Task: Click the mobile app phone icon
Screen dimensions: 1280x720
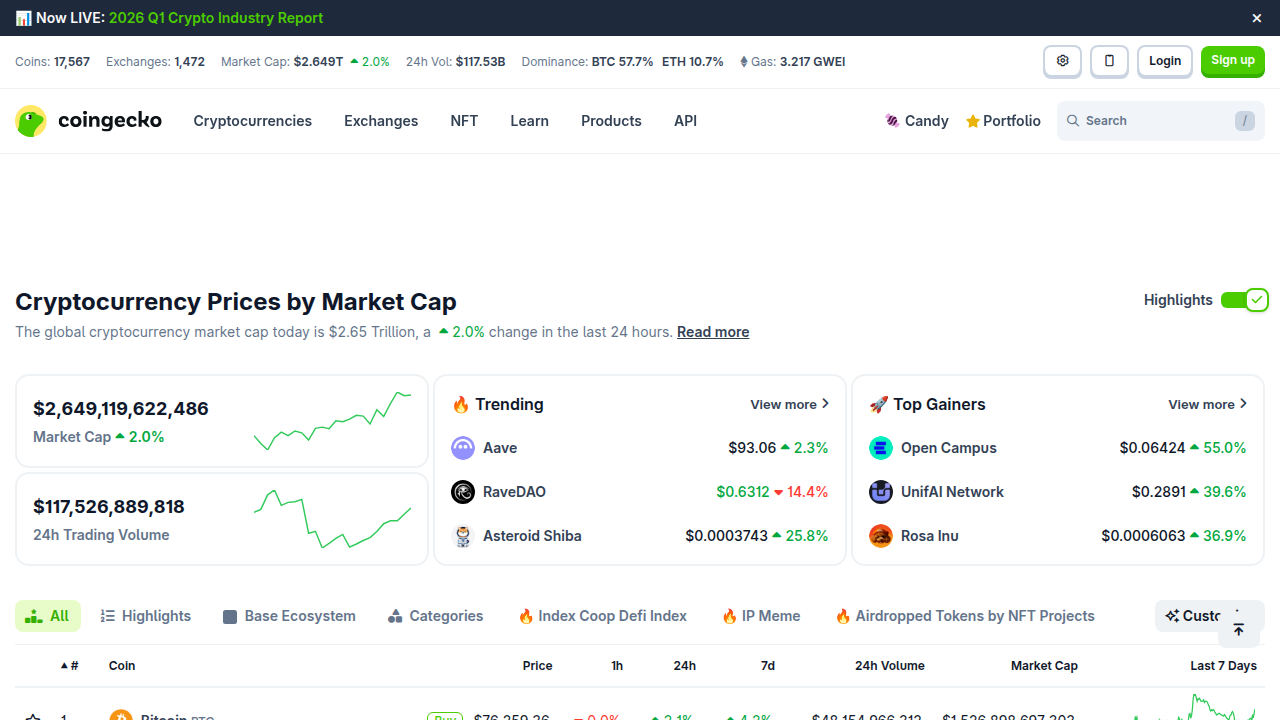Action: [x=1109, y=61]
